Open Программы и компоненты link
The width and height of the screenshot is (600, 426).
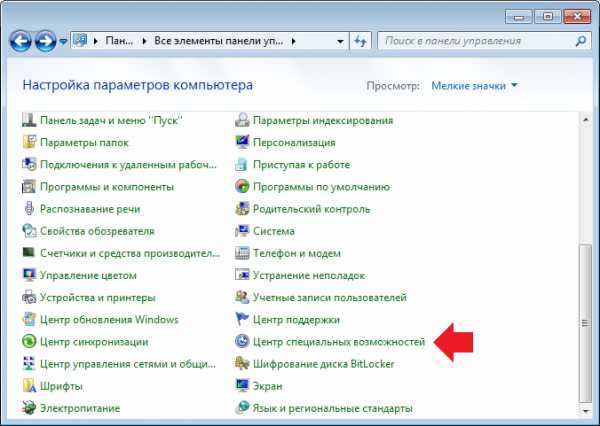[107, 187]
